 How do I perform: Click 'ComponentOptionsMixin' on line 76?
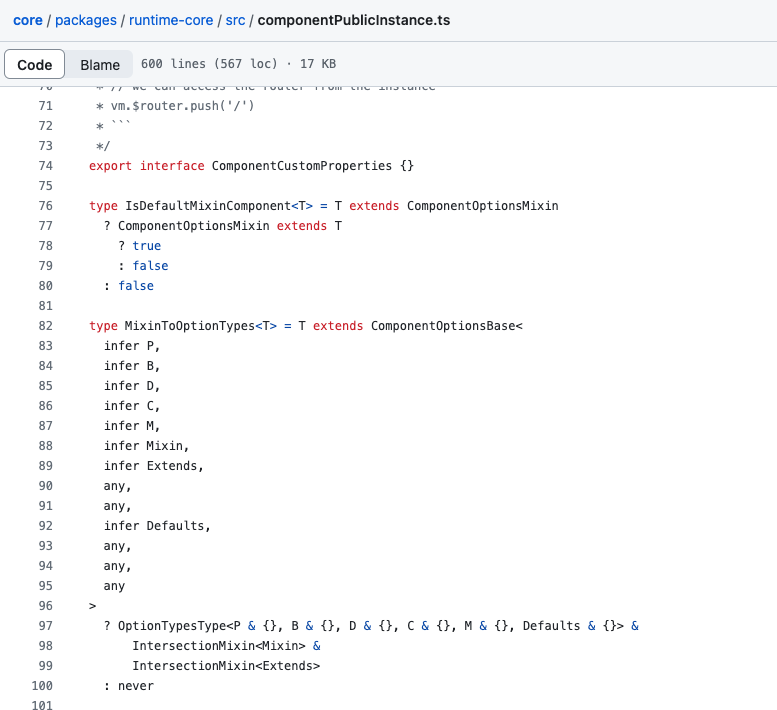click(483, 206)
